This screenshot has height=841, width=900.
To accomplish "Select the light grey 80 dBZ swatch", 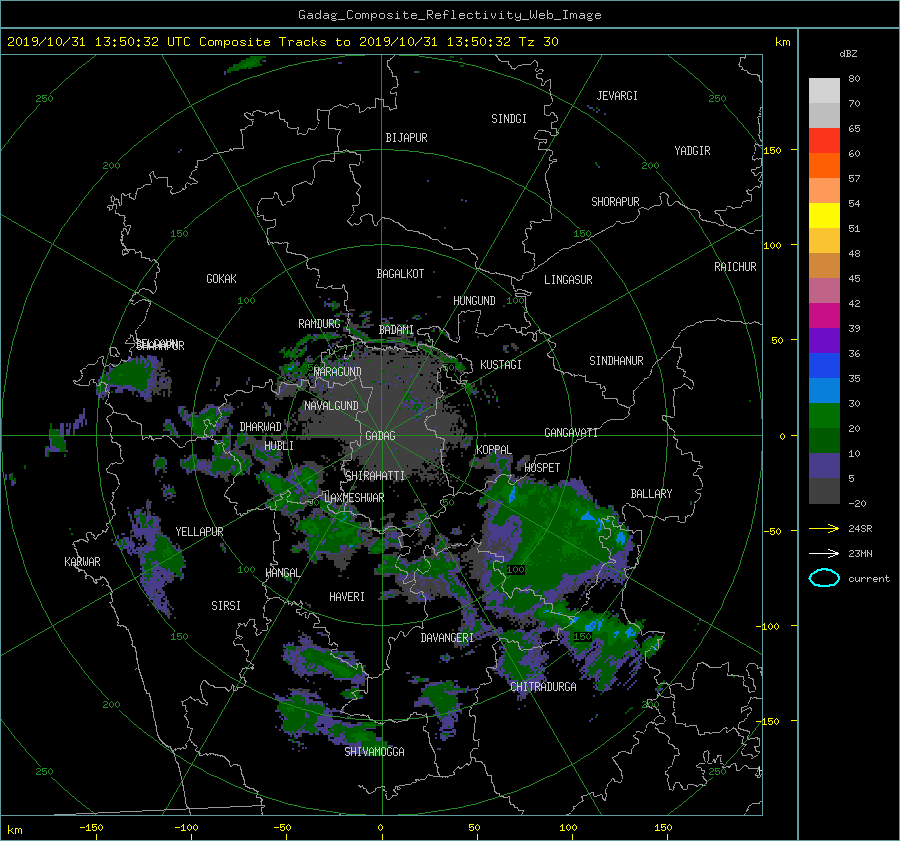I will (x=824, y=90).
